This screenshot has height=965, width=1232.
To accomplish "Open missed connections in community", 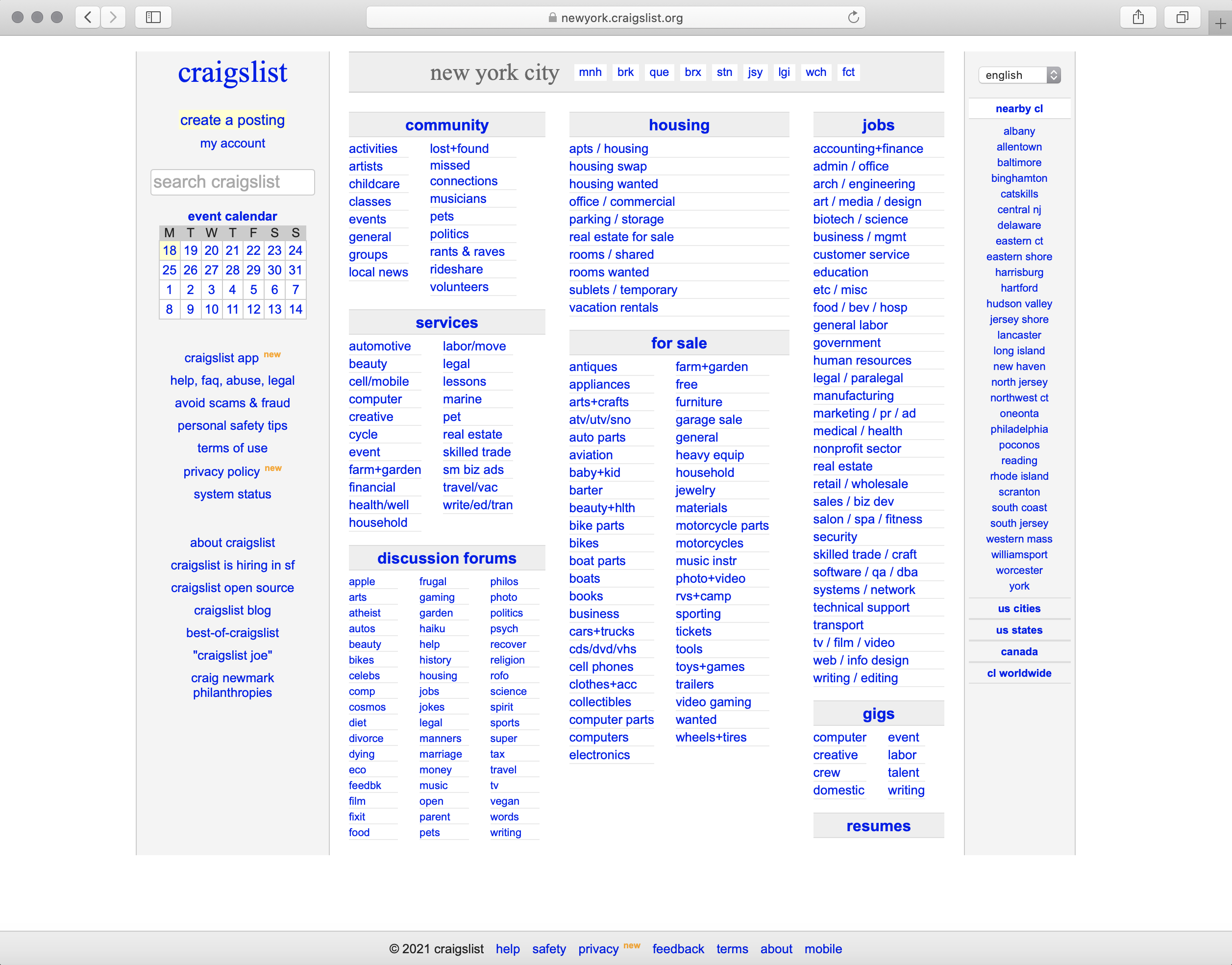I will click(464, 173).
